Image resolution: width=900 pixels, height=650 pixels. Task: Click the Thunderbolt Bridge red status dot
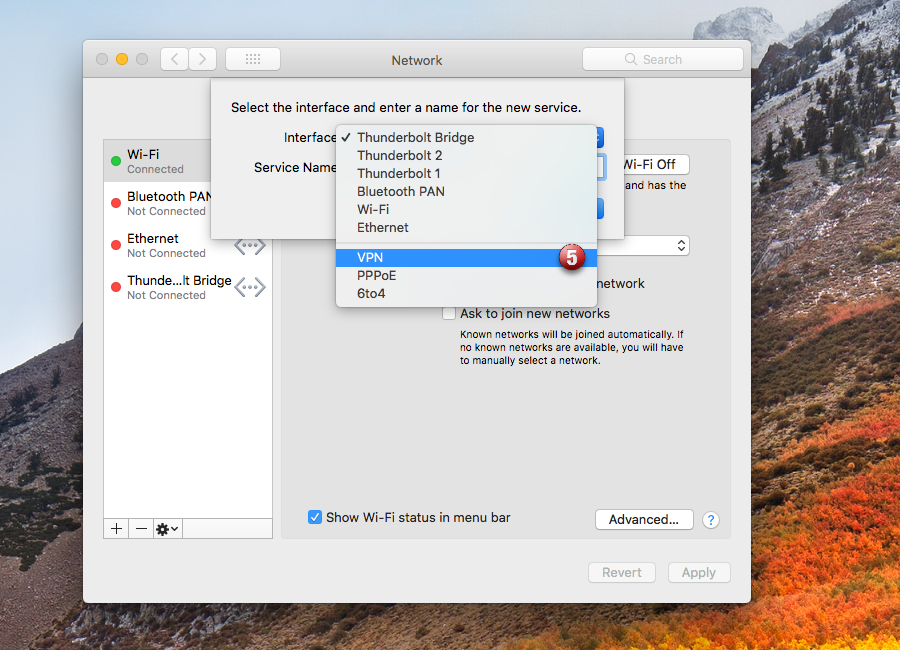(116, 287)
